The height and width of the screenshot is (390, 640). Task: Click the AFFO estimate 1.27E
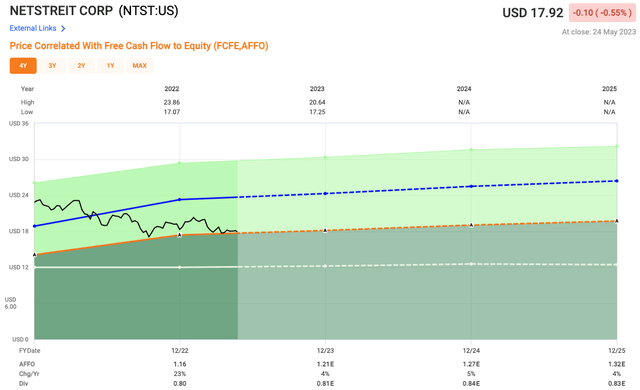[x=471, y=364]
